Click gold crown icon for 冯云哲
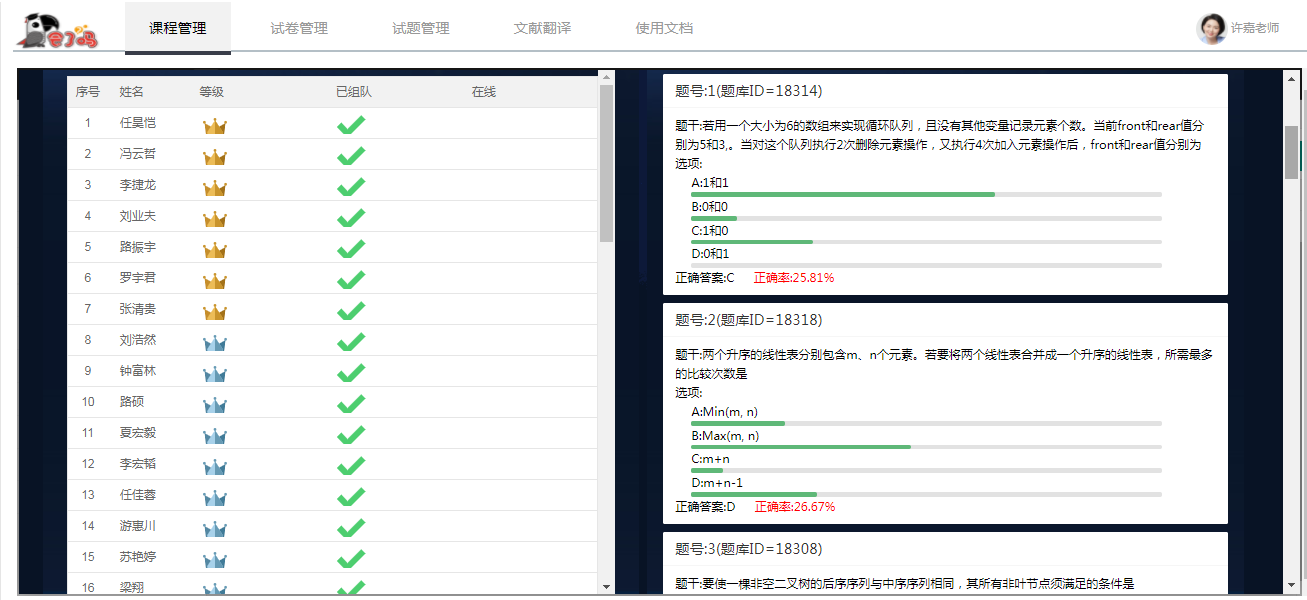This screenshot has width=1307, height=600. tap(215, 157)
